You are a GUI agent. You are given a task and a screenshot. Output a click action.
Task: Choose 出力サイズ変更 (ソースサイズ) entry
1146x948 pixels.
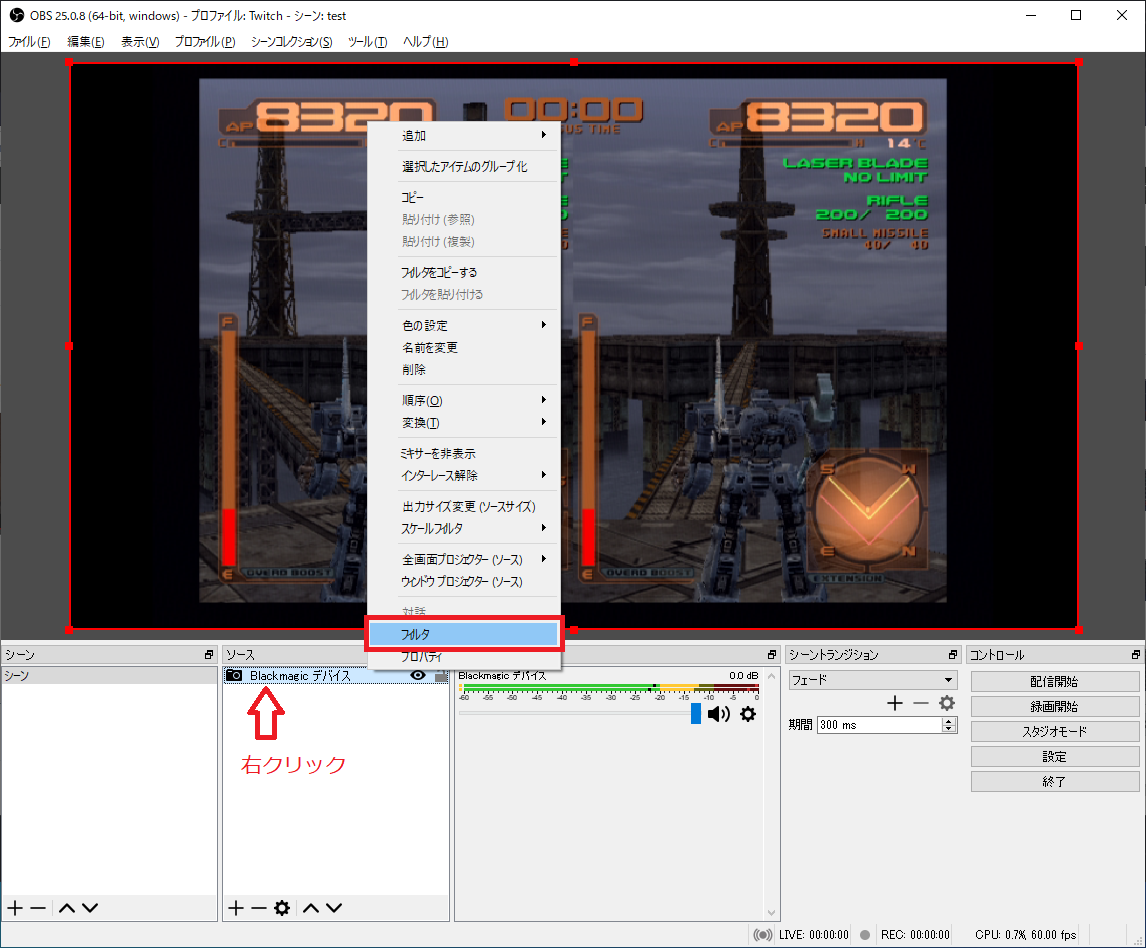[x=464, y=507]
